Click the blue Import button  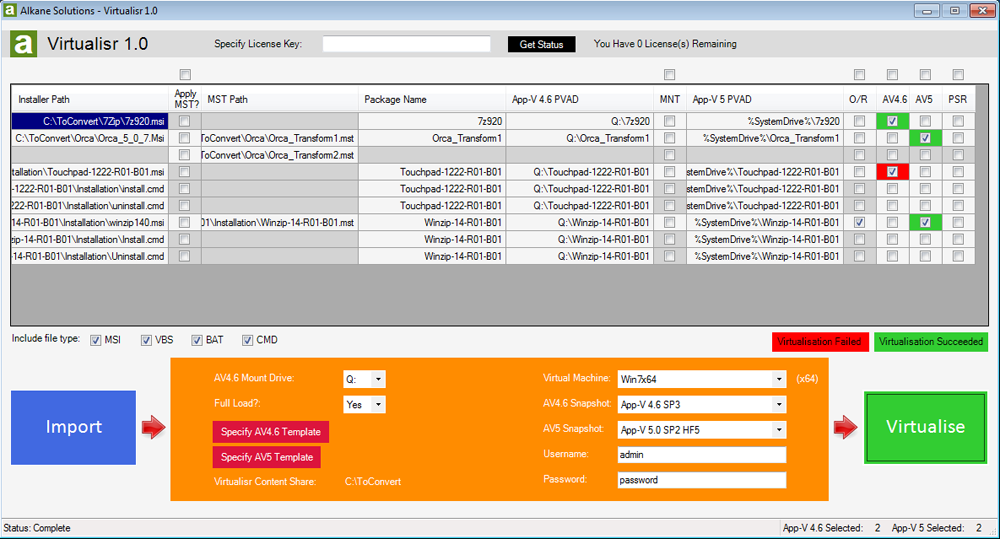click(73, 427)
